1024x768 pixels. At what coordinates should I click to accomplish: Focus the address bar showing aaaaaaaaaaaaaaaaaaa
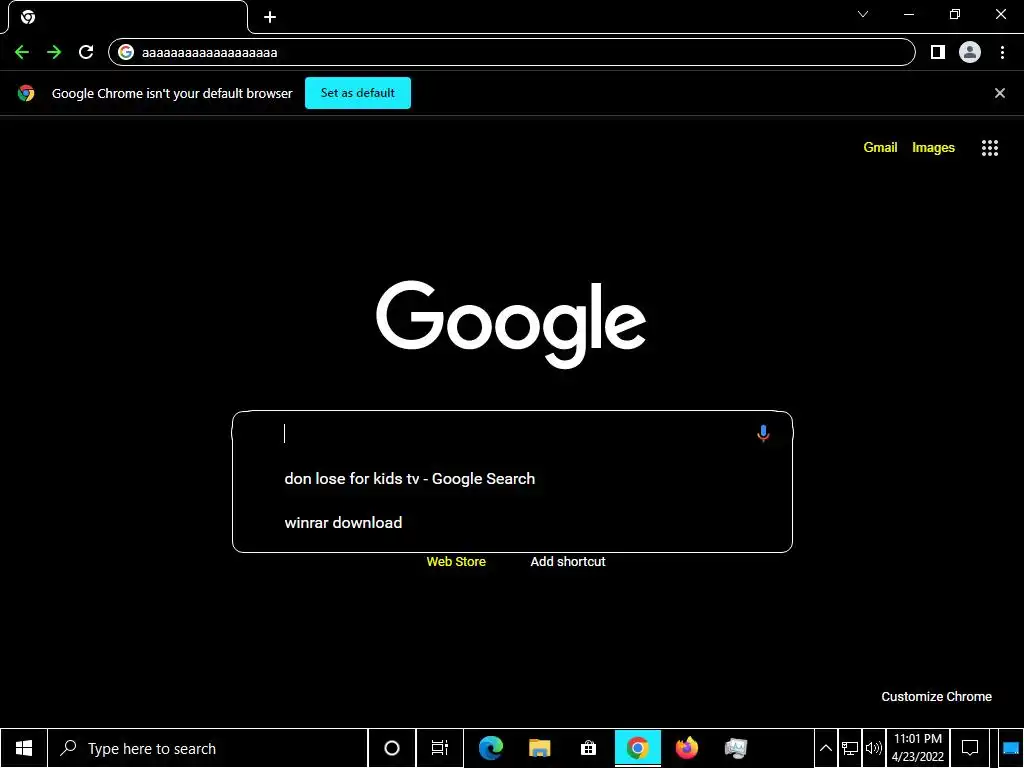511,52
